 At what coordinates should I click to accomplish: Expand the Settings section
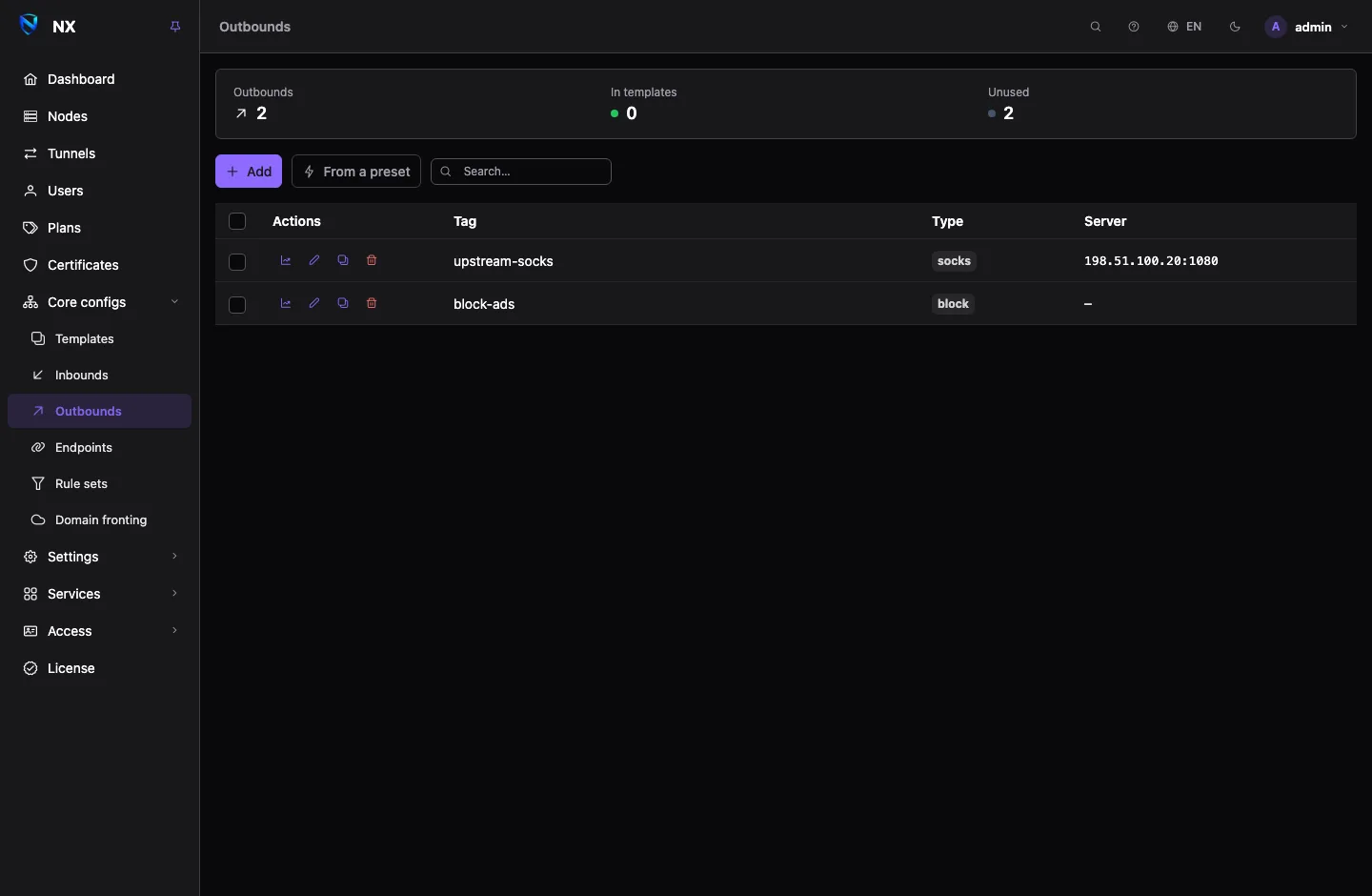[x=99, y=557]
